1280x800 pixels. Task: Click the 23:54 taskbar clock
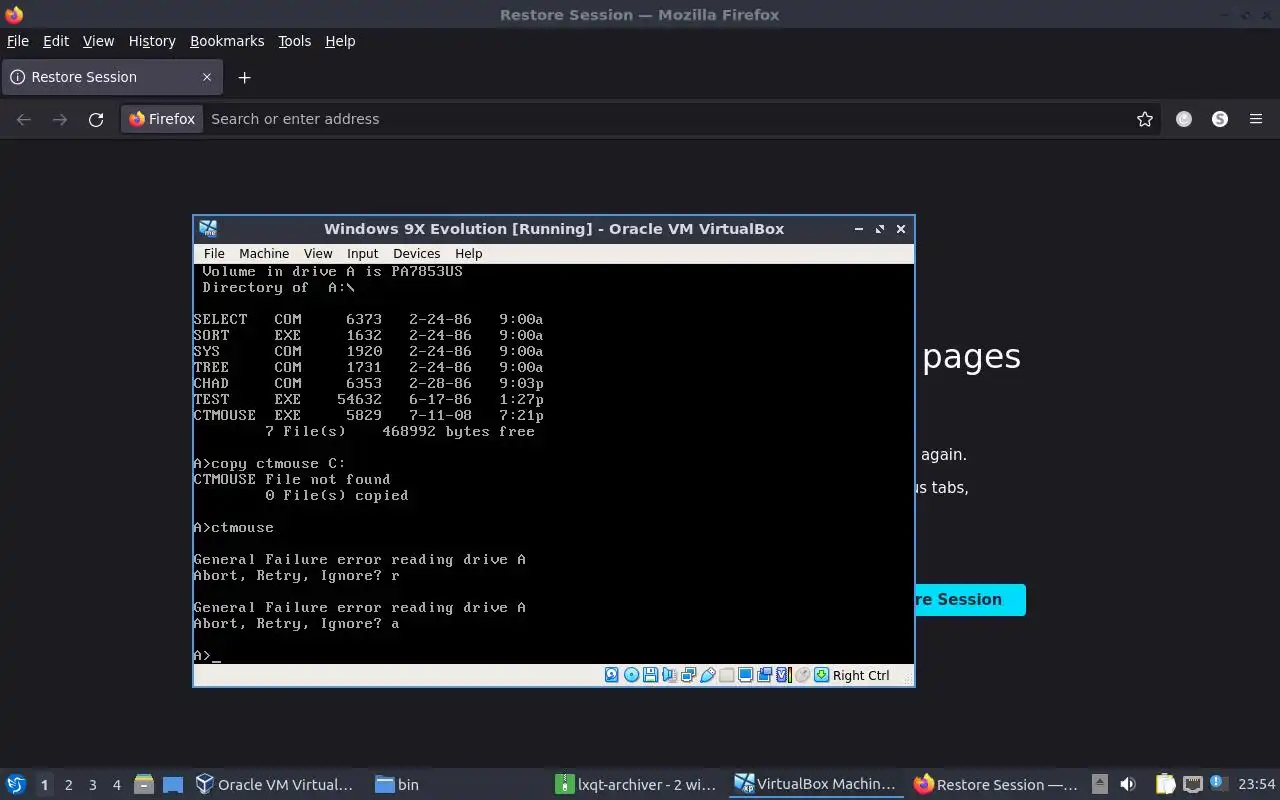1256,784
